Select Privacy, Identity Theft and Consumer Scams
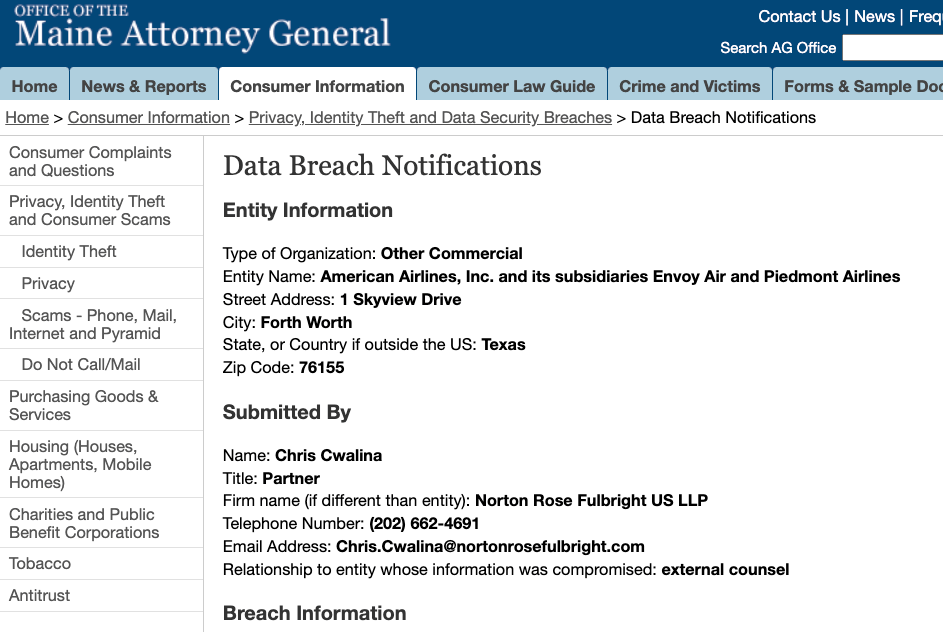 [x=90, y=210]
